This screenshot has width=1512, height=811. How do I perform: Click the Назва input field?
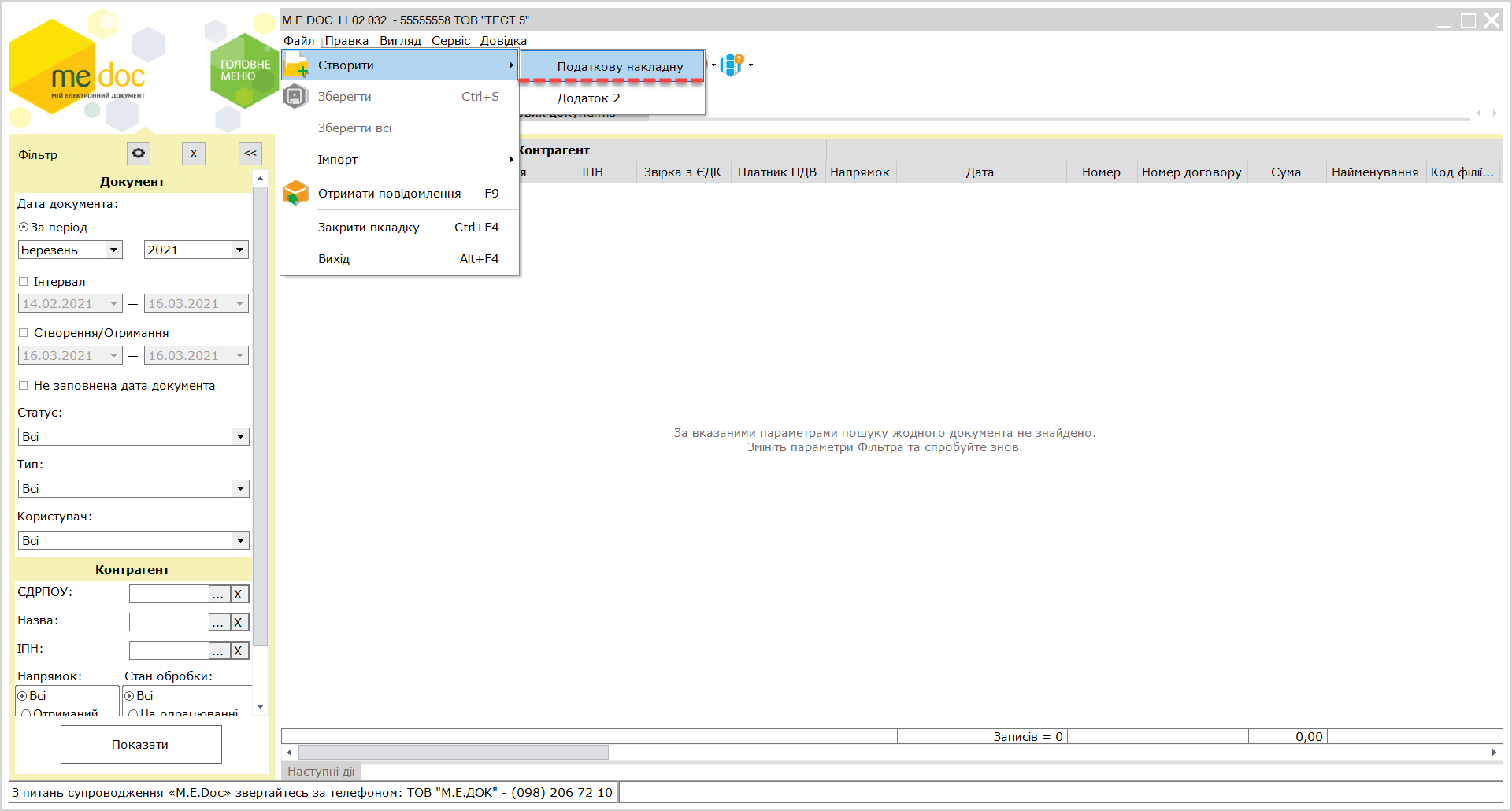pos(169,623)
